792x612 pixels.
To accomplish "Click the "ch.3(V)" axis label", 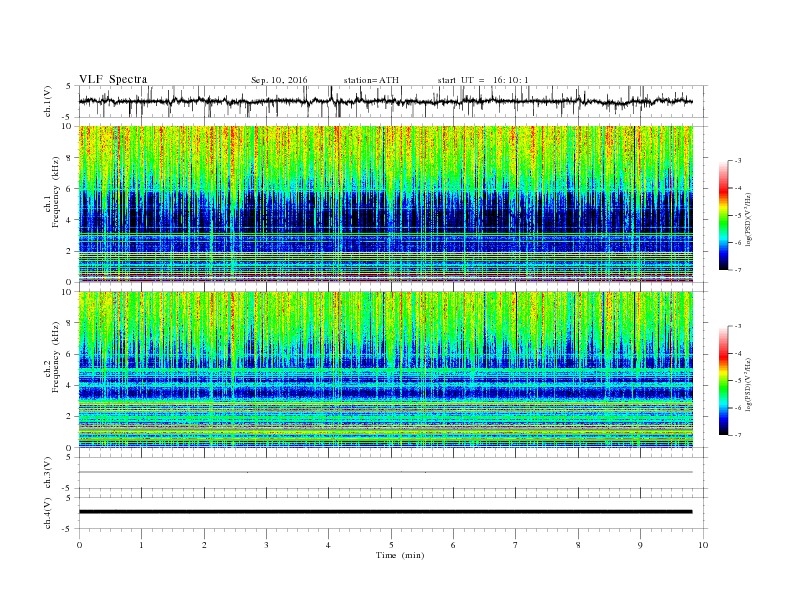I will [x=48, y=473].
